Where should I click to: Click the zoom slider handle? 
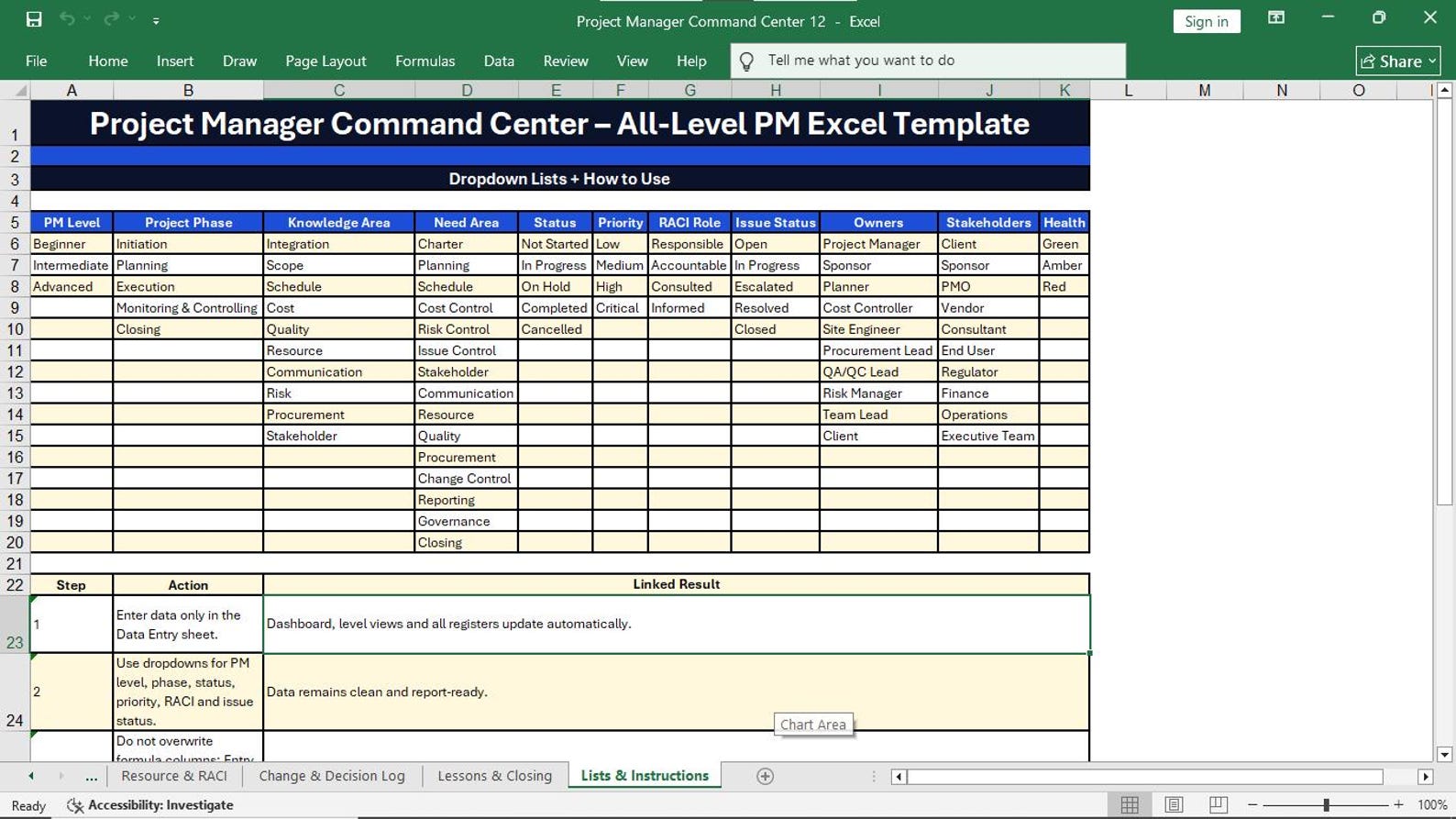1326,804
